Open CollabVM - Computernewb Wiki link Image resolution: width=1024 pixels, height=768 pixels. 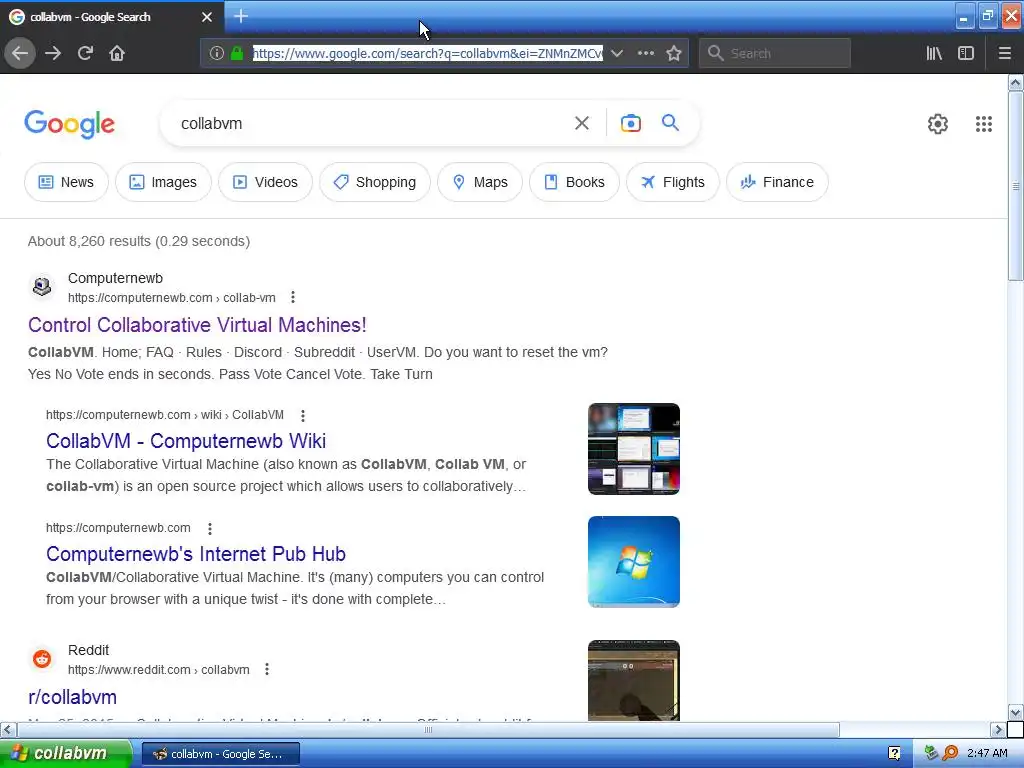[x=185, y=441]
